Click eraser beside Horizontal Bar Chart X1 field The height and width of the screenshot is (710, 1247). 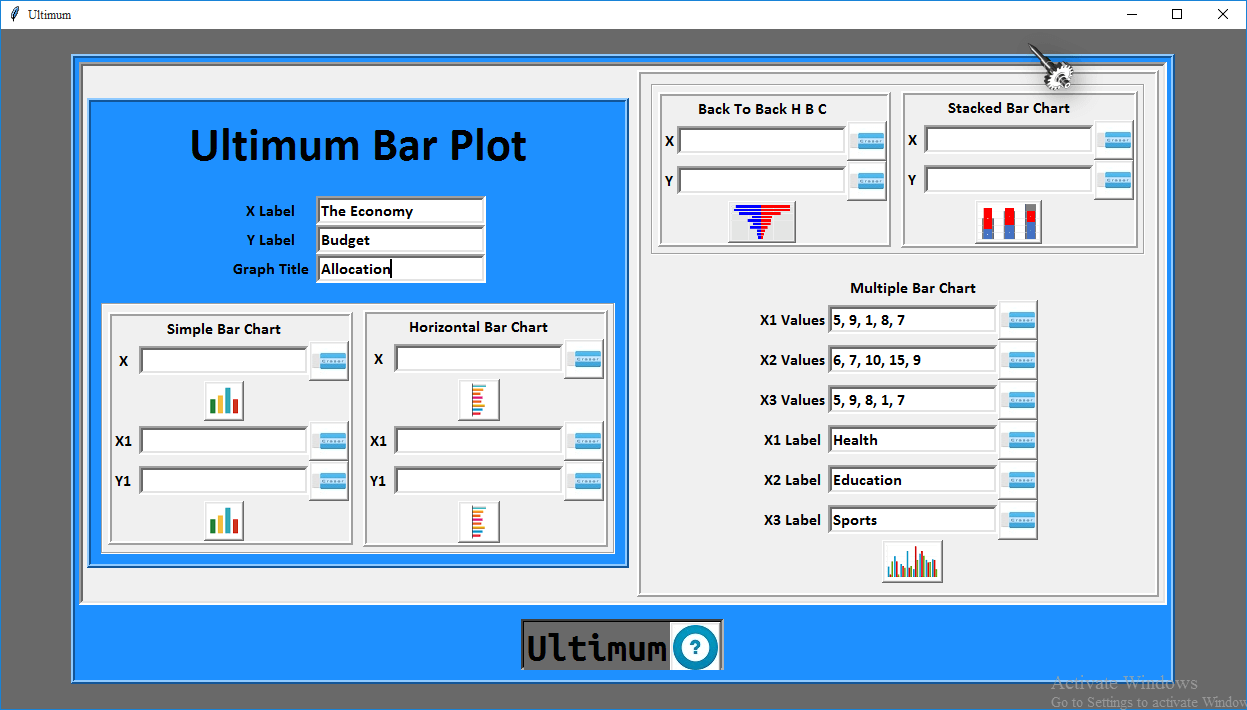(x=584, y=441)
